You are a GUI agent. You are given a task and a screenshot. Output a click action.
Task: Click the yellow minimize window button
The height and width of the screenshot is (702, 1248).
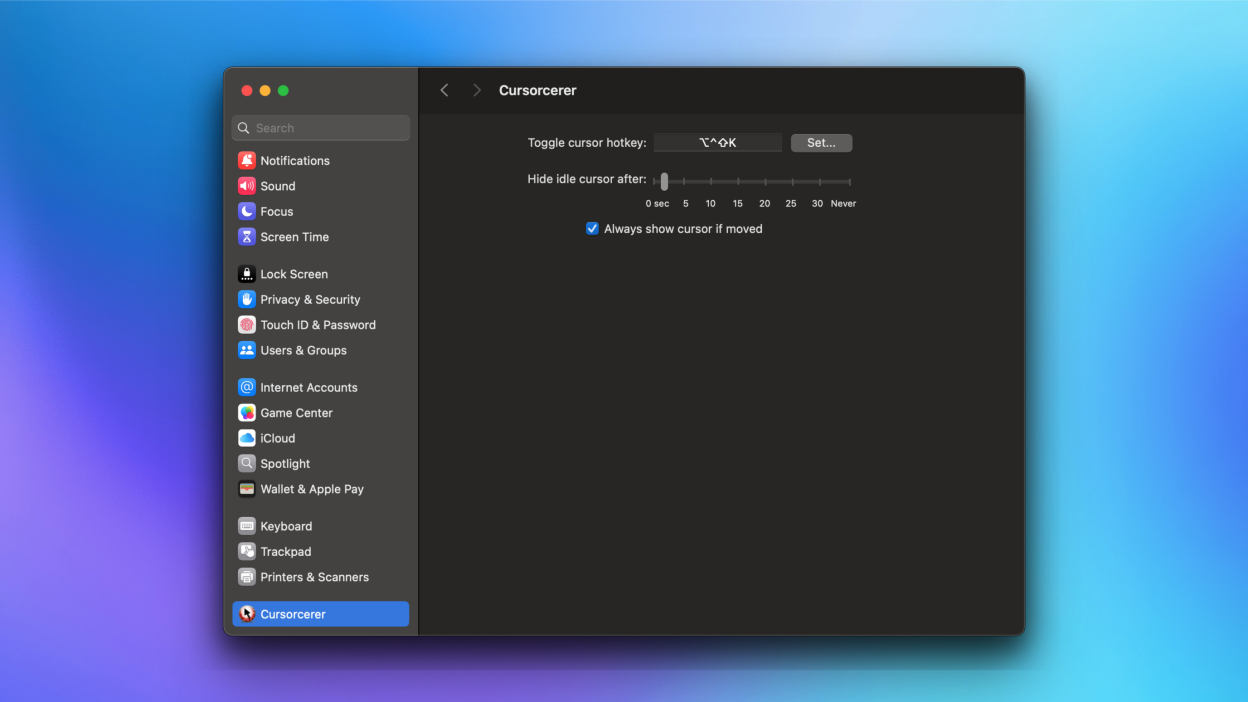click(x=265, y=91)
